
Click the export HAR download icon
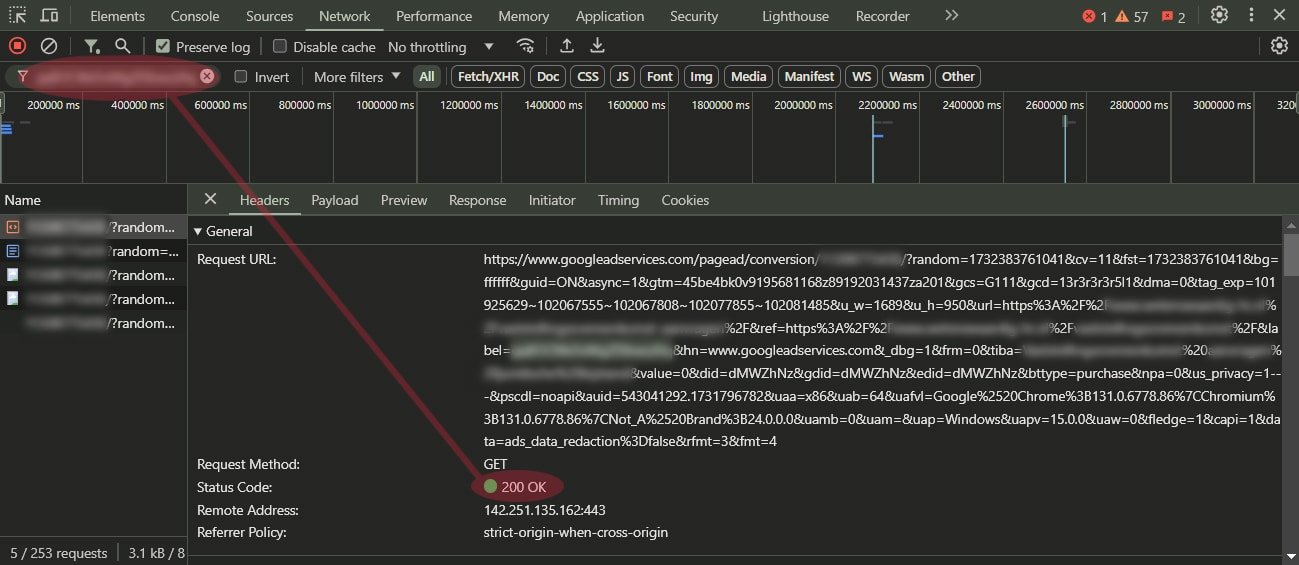(x=597, y=46)
